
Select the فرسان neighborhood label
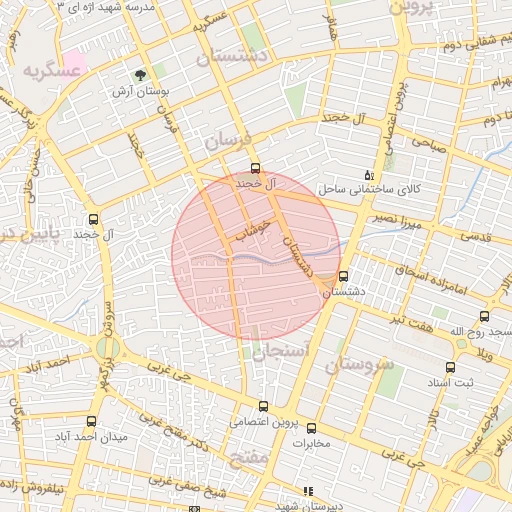(x=228, y=141)
